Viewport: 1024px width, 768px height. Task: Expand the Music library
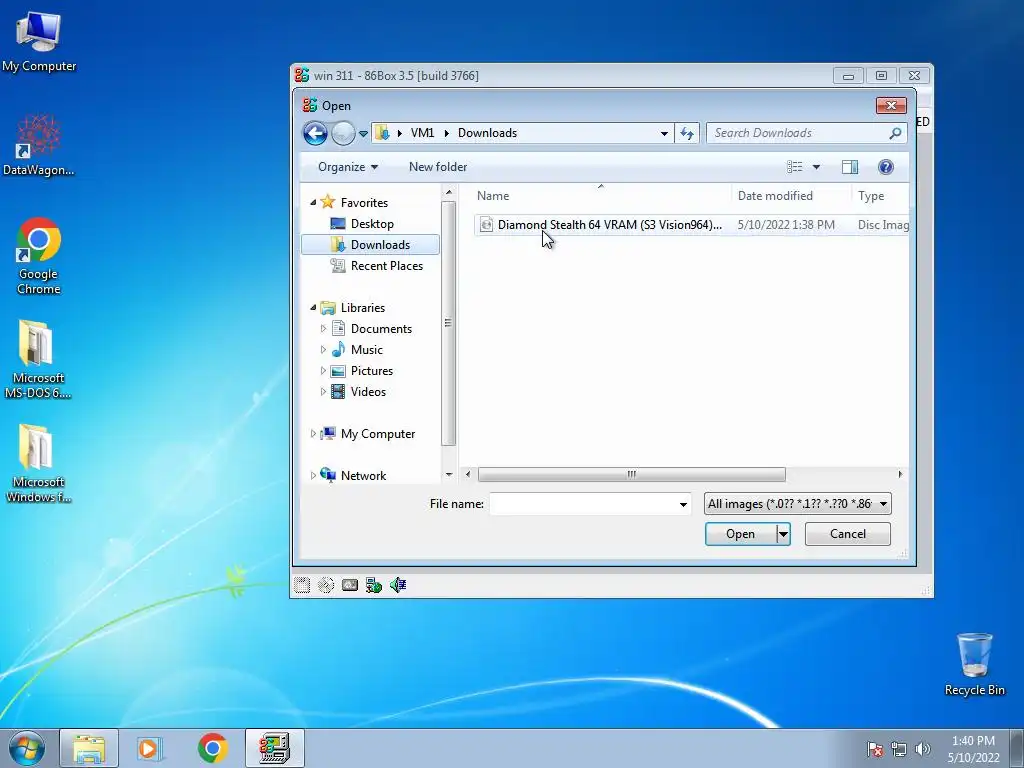323,349
